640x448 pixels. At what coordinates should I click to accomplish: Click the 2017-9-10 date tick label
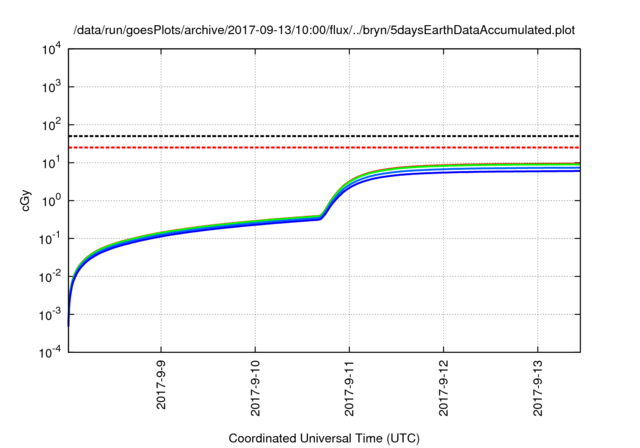[x=255, y=388]
